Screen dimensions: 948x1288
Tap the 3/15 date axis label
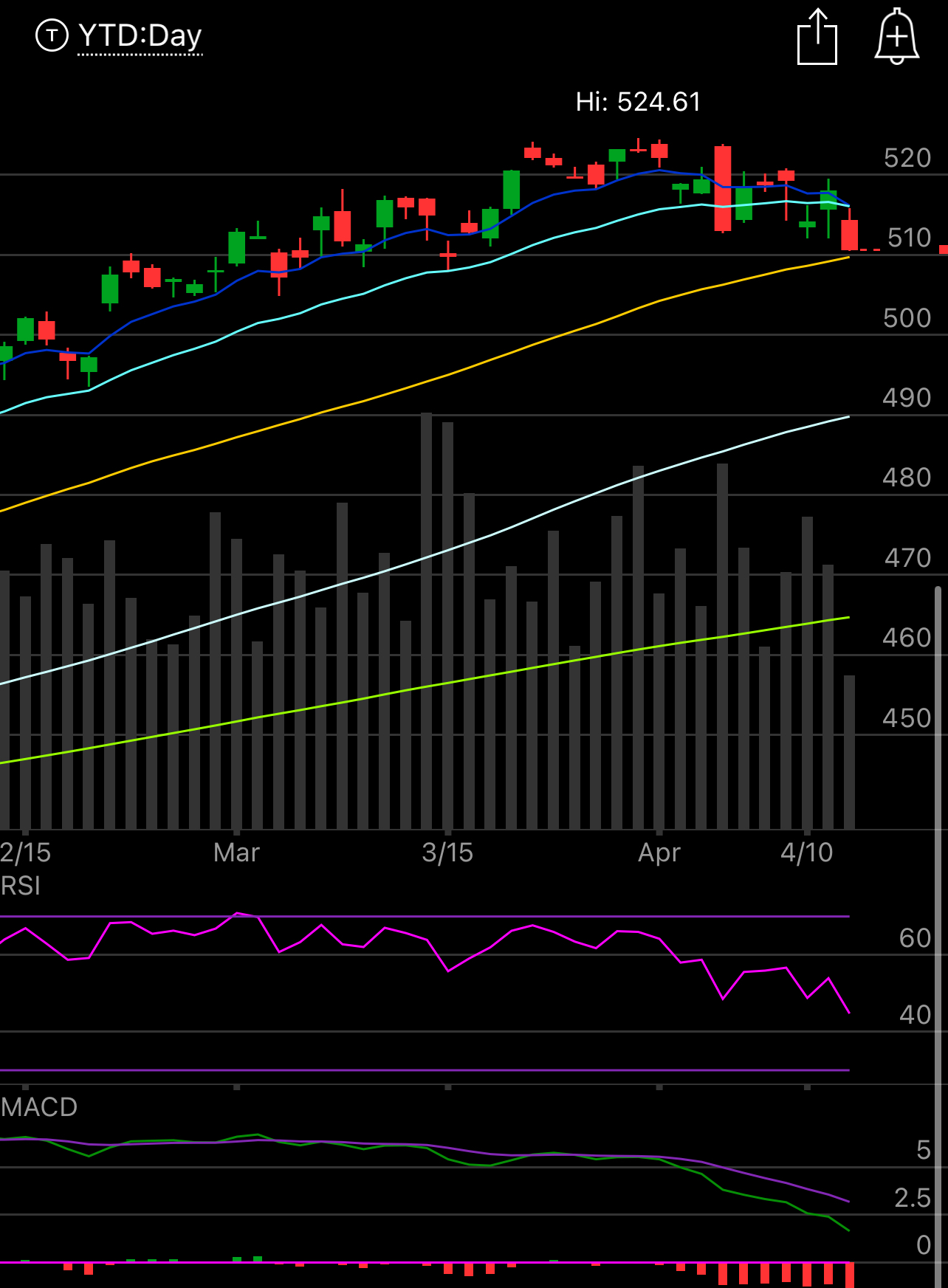point(447,853)
